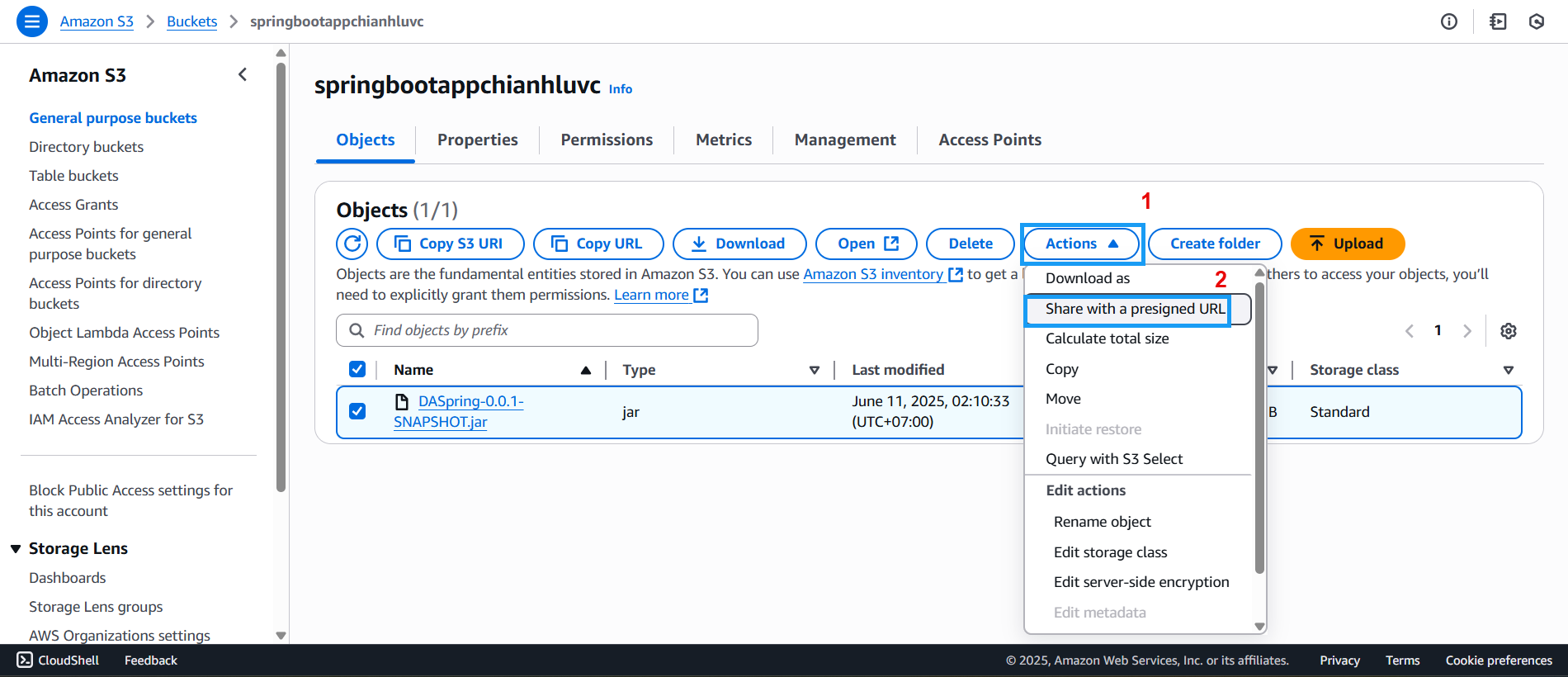Image resolution: width=1568 pixels, height=677 pixels.
Task: Click the Copy S3 URI button
Action: click(x=451, y=244)
